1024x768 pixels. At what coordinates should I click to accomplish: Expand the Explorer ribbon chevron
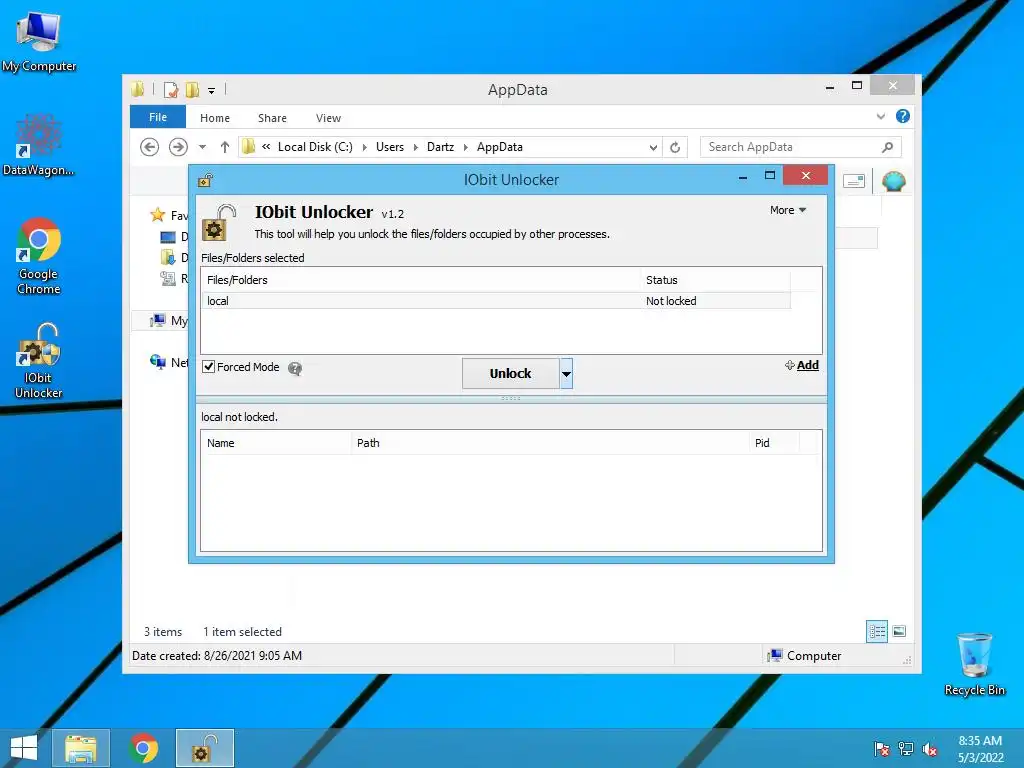(880, 117)
